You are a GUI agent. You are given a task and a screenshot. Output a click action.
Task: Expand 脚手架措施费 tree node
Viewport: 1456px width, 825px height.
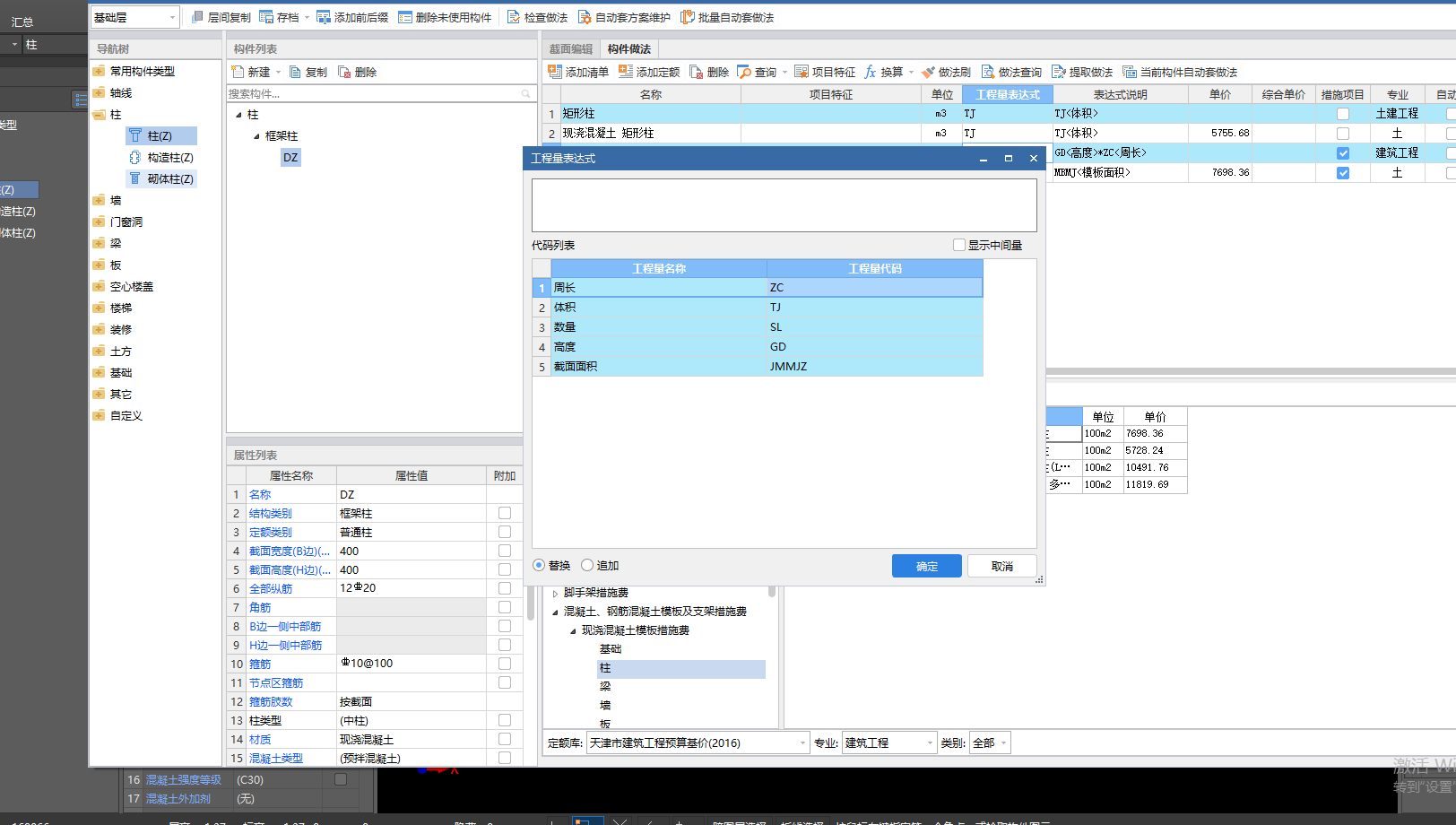(555, 593)
